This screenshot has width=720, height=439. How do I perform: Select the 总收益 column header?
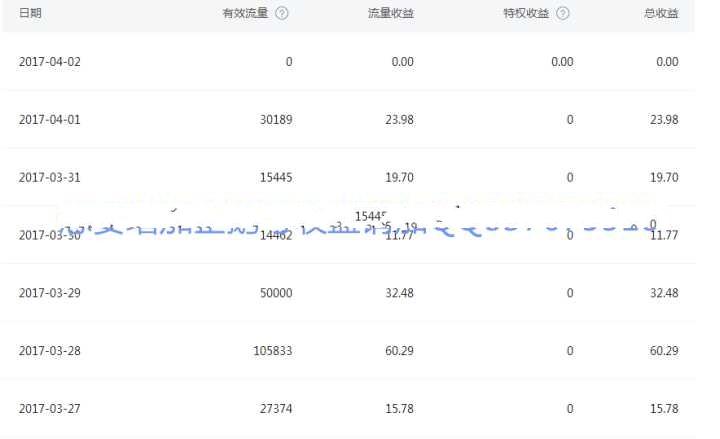tap(661, 13)
